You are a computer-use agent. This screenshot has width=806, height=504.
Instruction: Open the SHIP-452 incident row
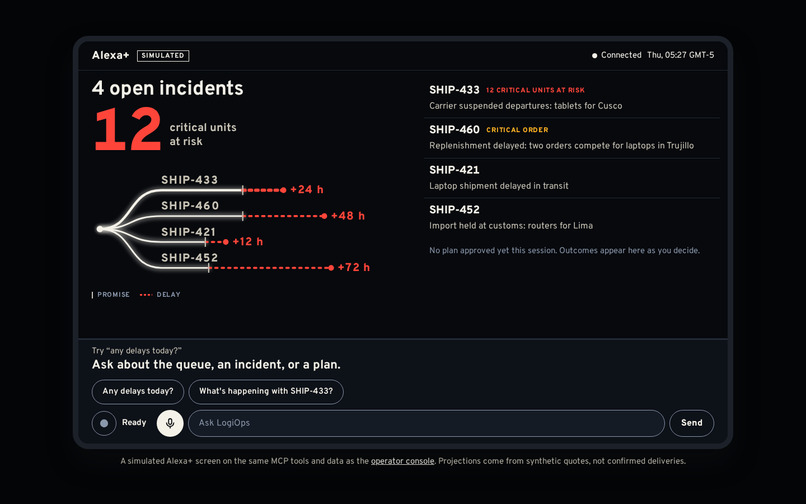[x=572, y=218]
